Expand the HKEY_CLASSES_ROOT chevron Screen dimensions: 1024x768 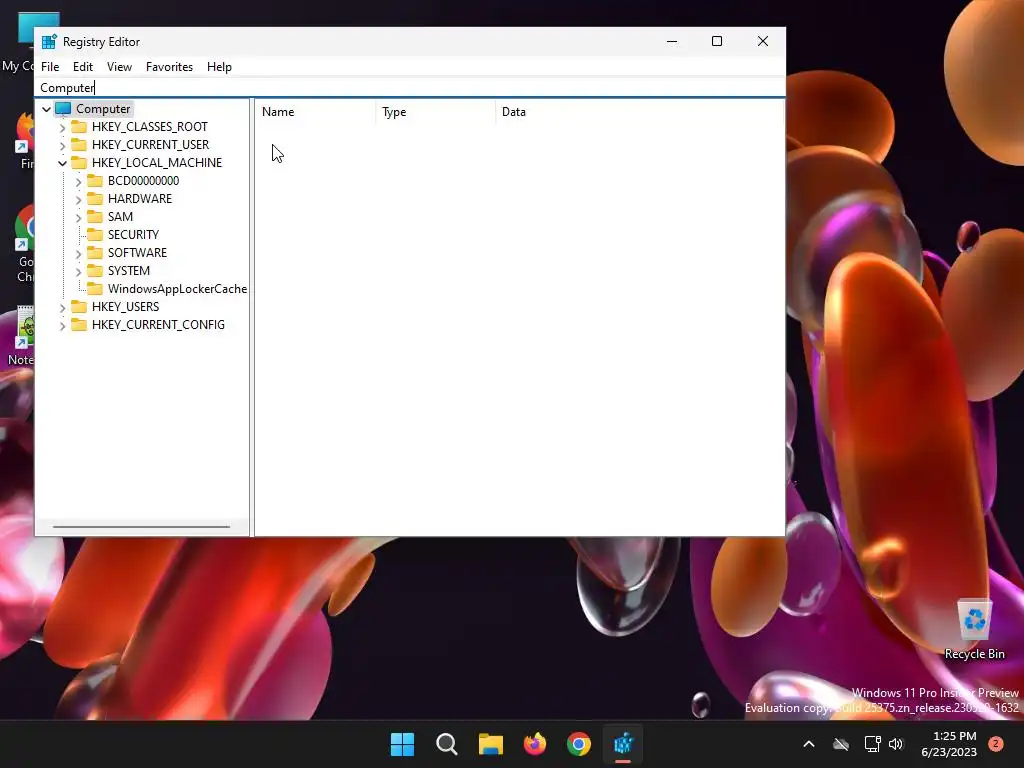click(63, 127)
